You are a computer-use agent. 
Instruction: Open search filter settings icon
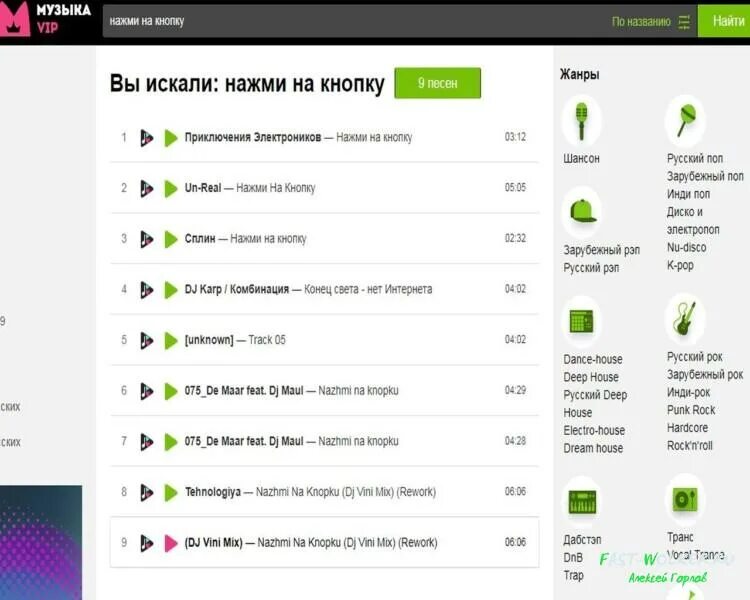(x=684, y=22)
